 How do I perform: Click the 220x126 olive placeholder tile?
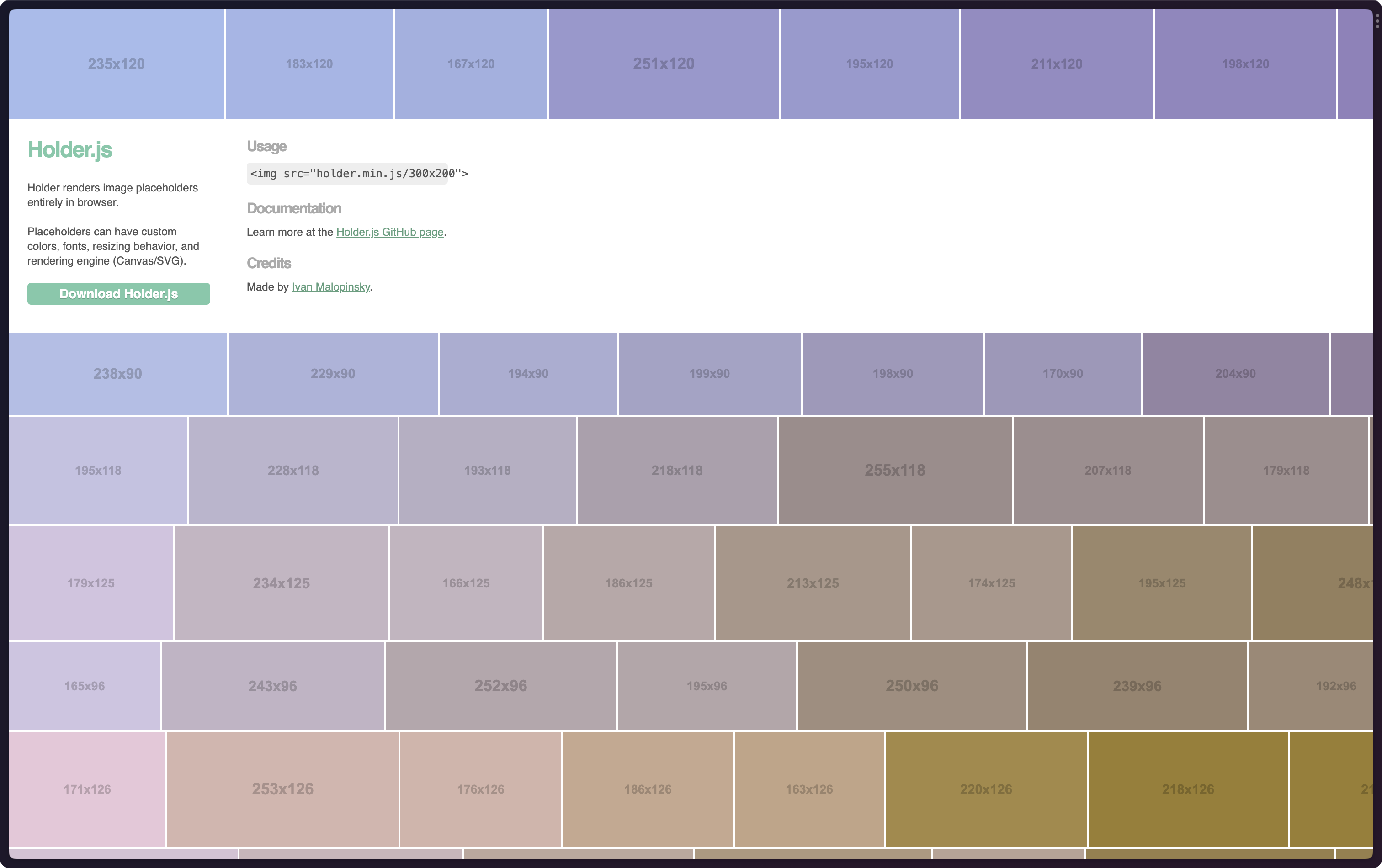985,789
